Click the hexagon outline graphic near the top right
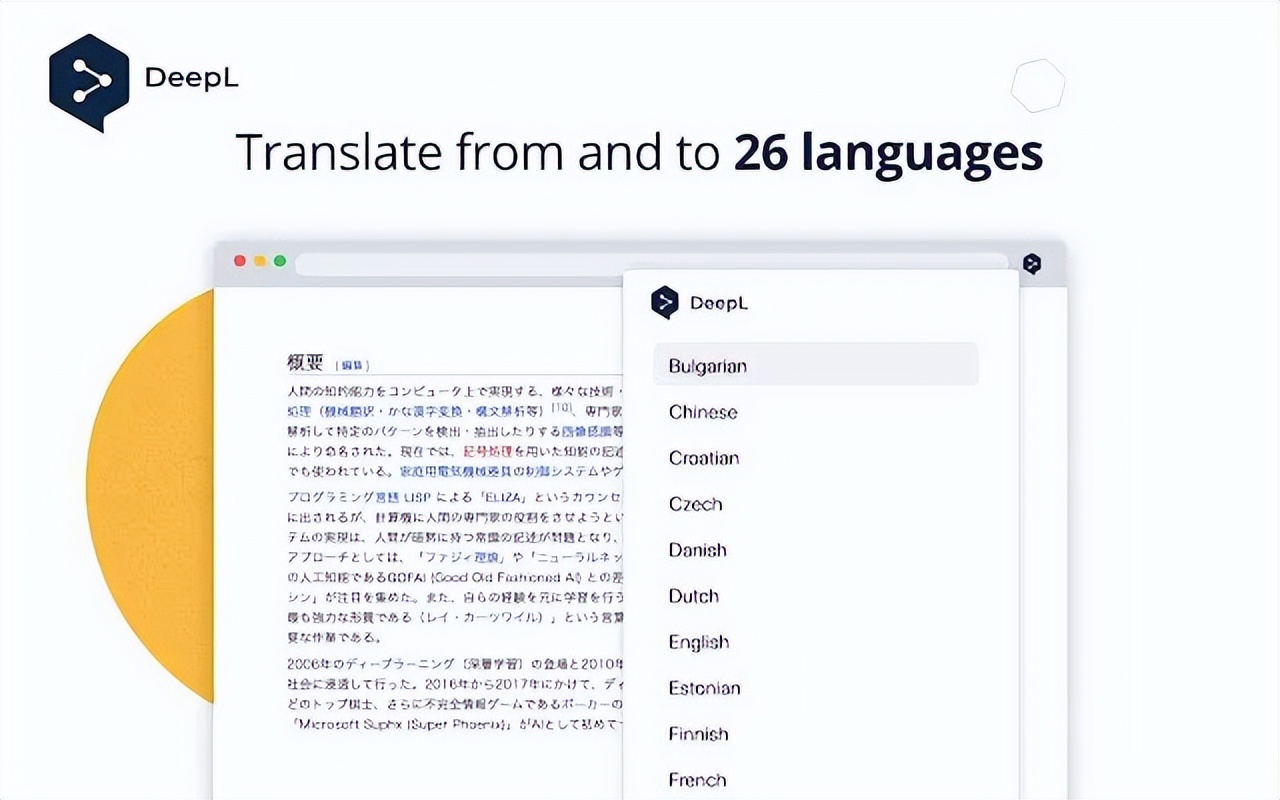This screenshot has width=1280, height=800. [x=1038, y=86]
